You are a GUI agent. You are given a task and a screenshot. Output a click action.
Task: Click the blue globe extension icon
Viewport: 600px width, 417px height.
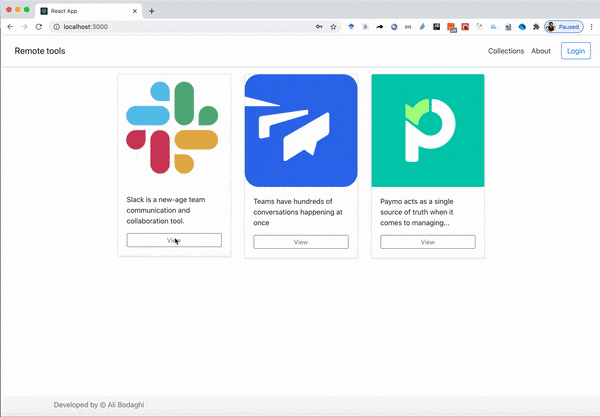pos(394,27)
